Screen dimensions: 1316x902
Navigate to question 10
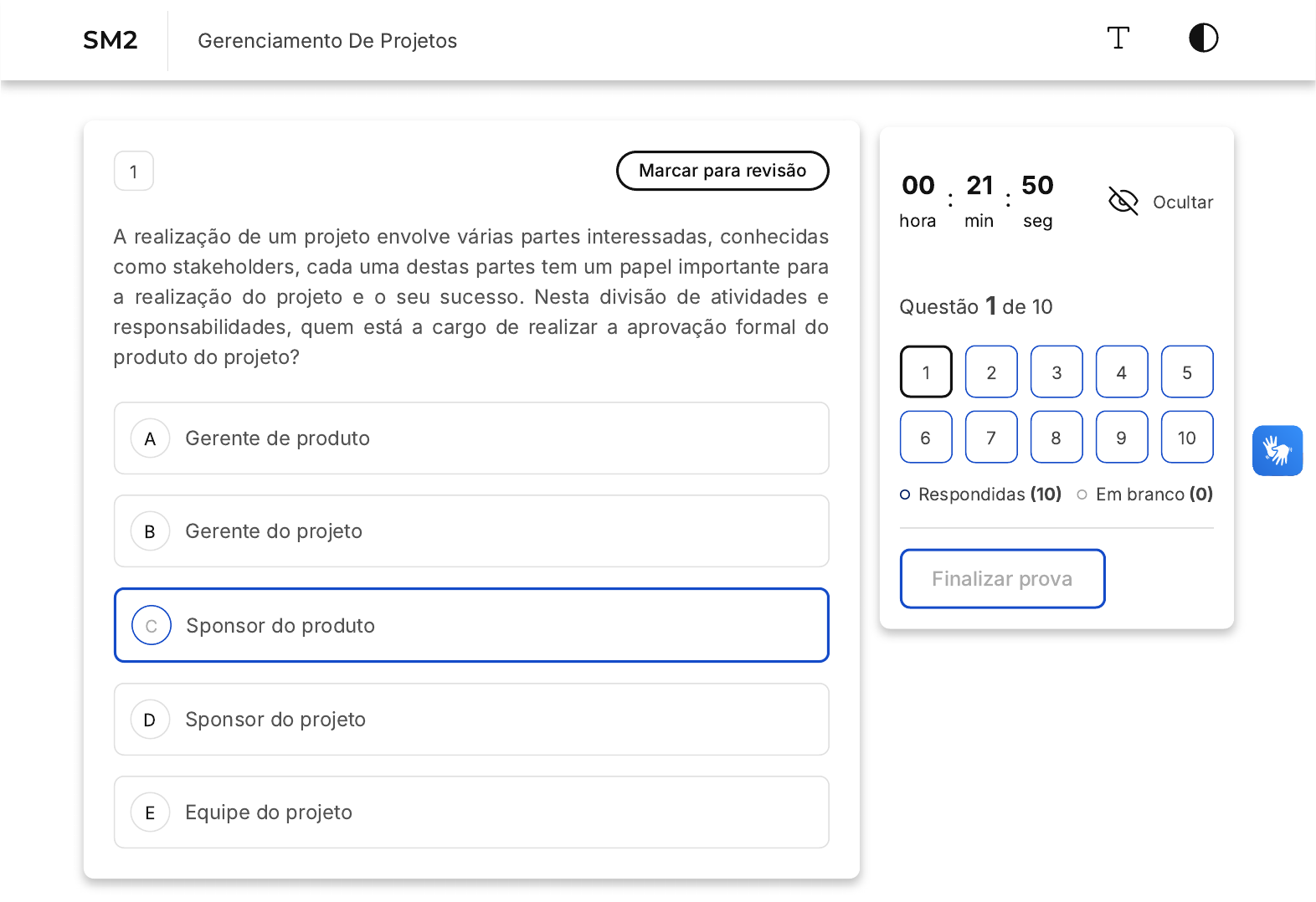(x=1186, y=438)
